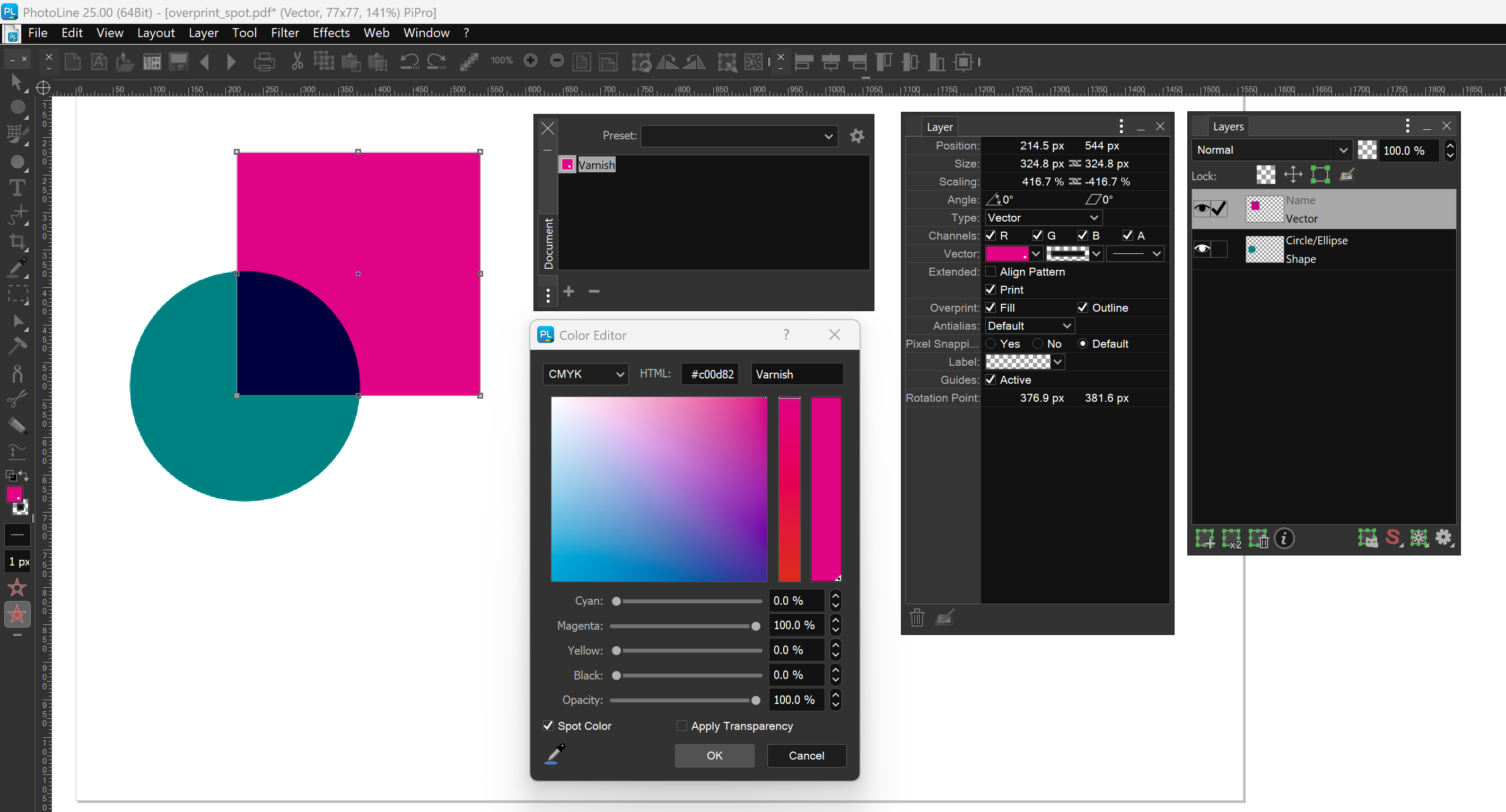This screenshot has width=1506, height=812.
Task: Select the Pixel Snapping Yes radio button
Action: 991,343
